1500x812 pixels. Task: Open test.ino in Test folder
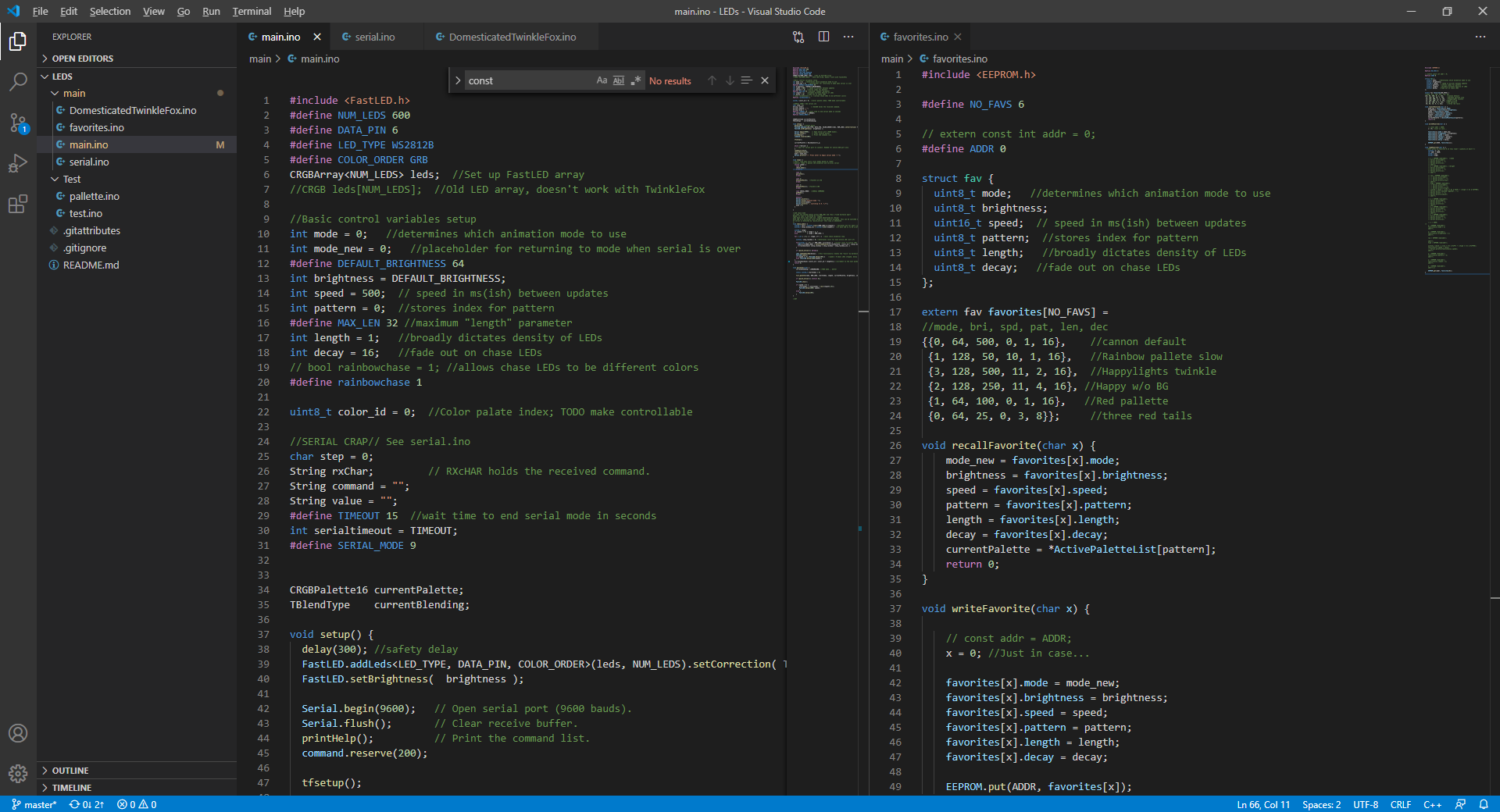[x=137, y=213]
